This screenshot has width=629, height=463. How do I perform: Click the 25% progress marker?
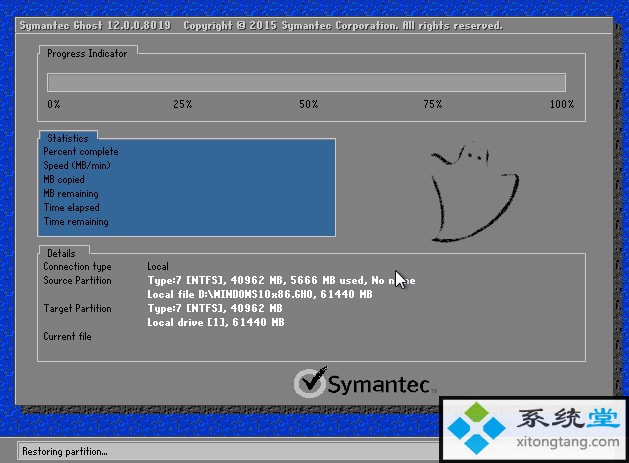(x=183, y=104)
